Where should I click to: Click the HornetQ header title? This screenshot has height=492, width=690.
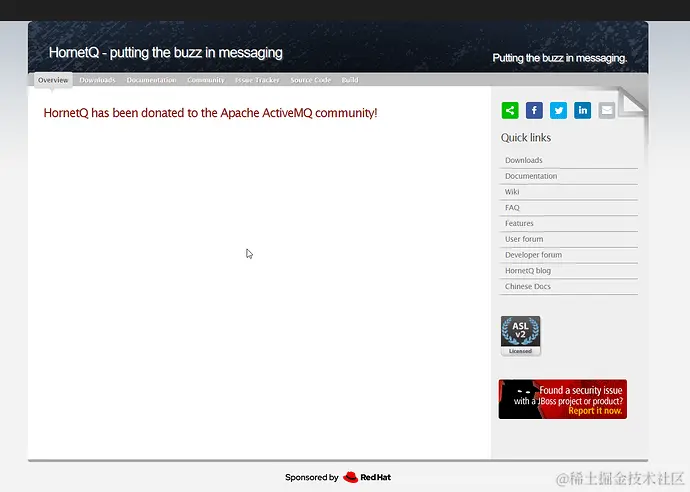click(165, 53)
